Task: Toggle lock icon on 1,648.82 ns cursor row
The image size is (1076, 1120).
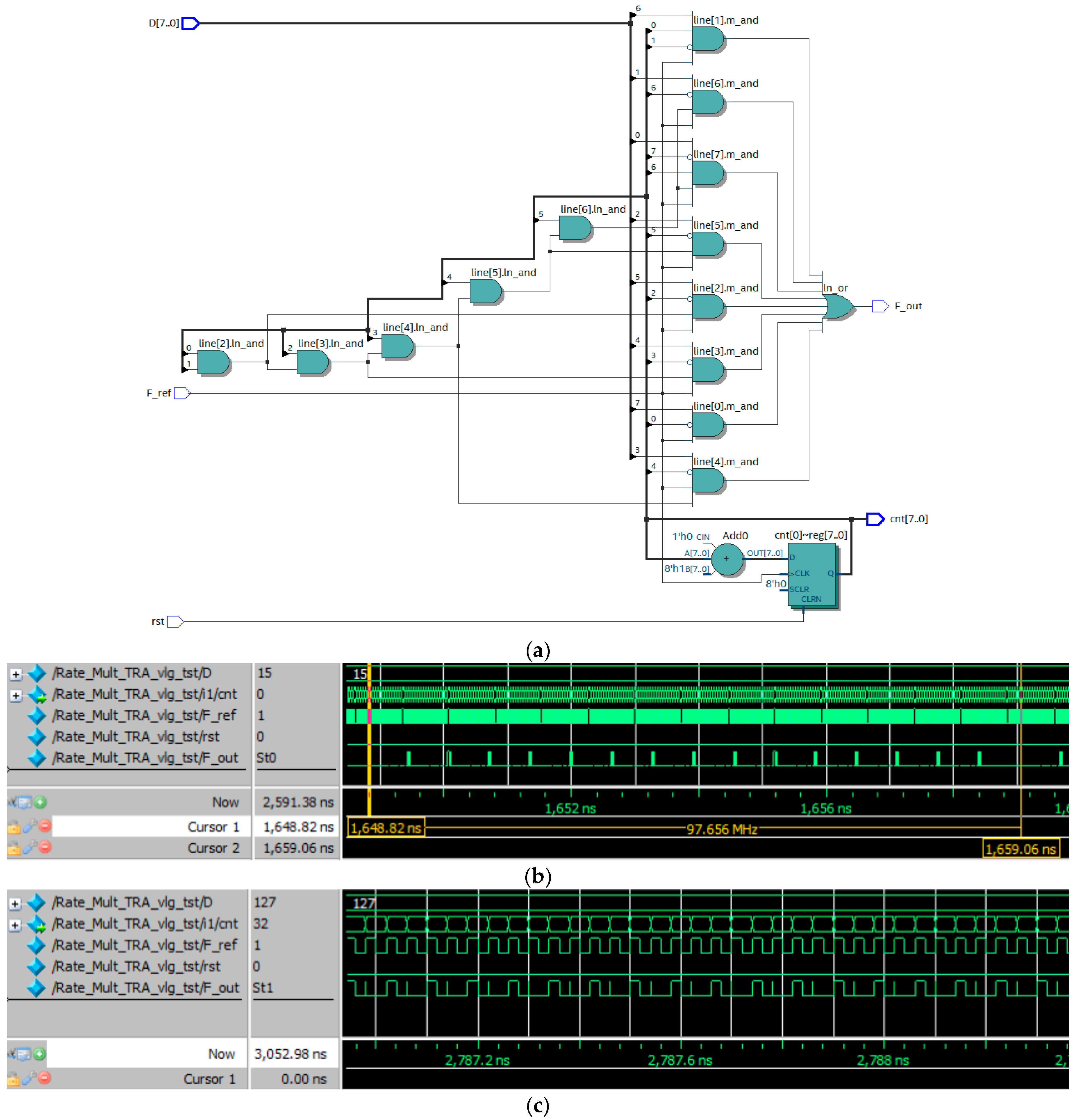Action: pos(14,827)
